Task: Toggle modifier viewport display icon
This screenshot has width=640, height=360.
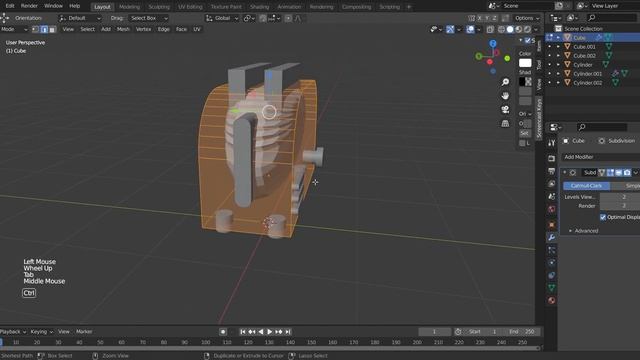Action: [x=619, y=173]
